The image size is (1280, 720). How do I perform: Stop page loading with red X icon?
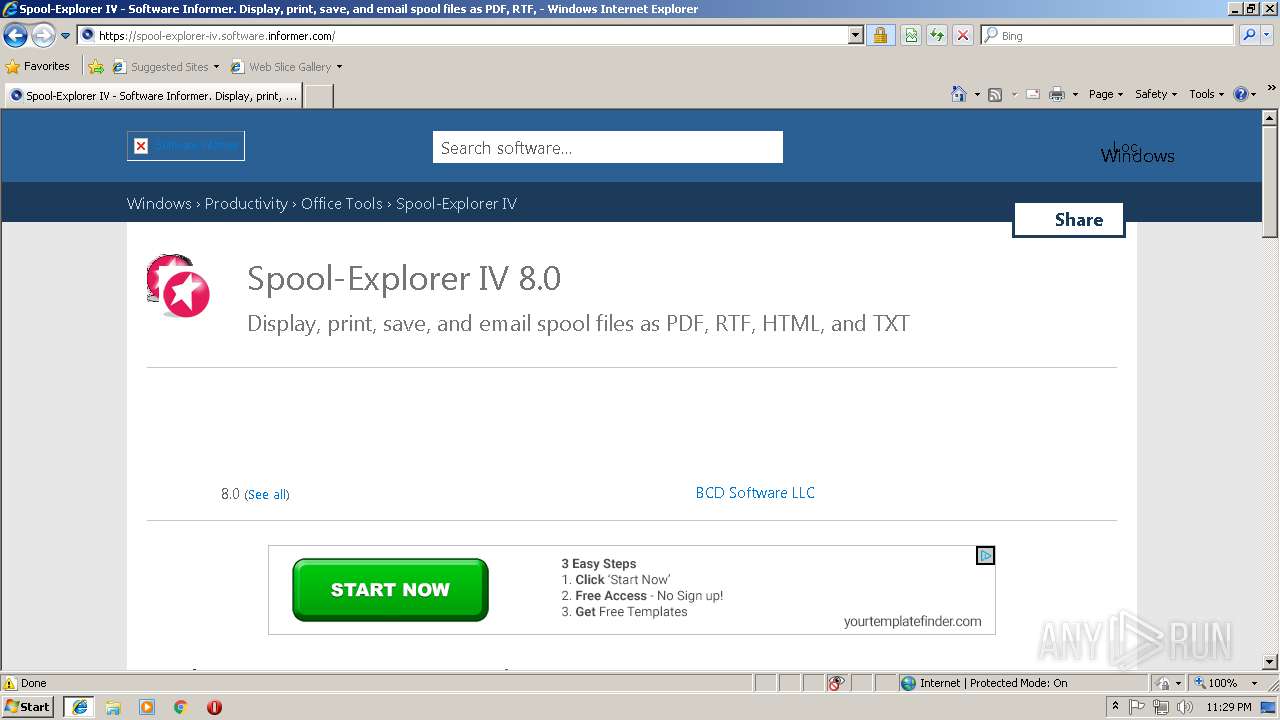click(x=963, y=35)
